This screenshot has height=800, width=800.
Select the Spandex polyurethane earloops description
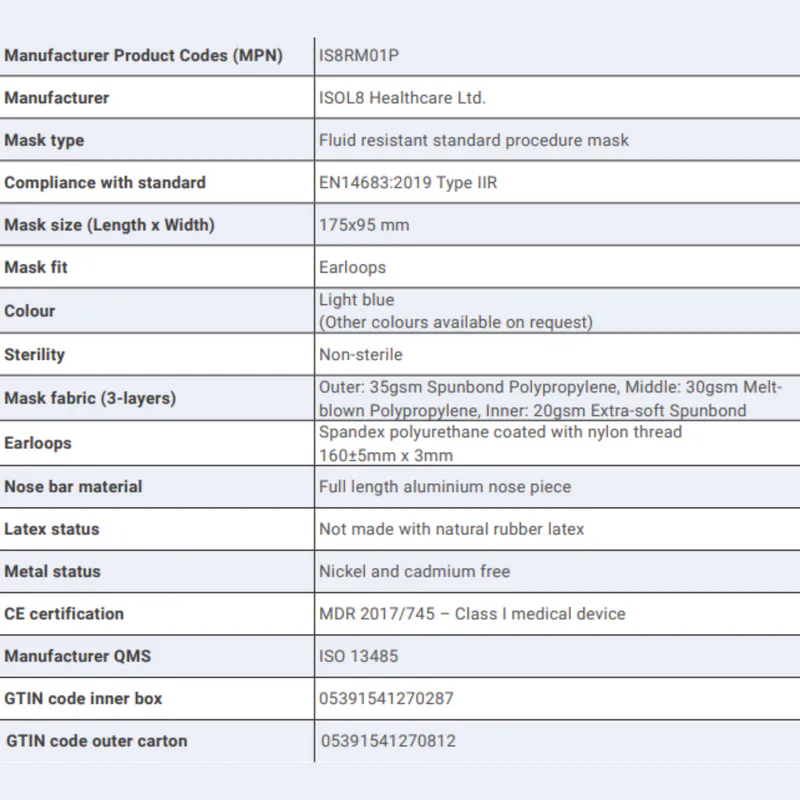(x=500, y=432)
